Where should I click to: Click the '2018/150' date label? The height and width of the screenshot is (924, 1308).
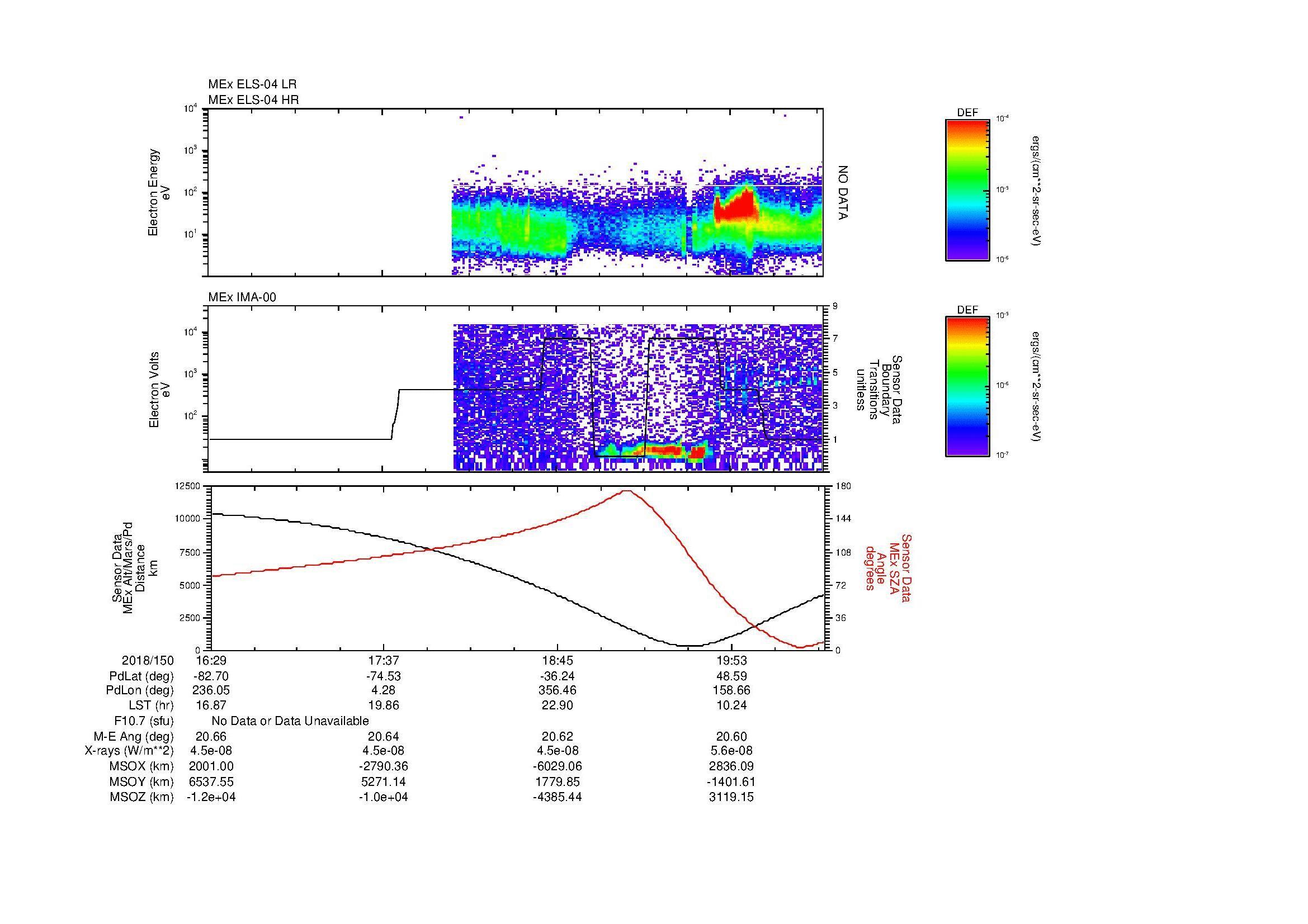(148, 660)
